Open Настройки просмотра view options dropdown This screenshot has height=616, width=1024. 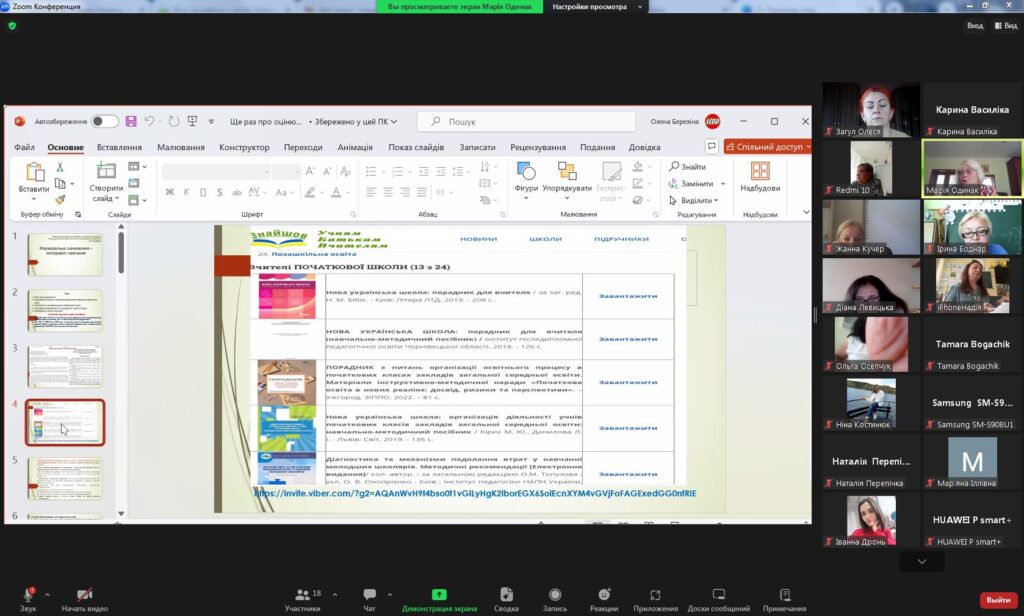pos(596,6)
